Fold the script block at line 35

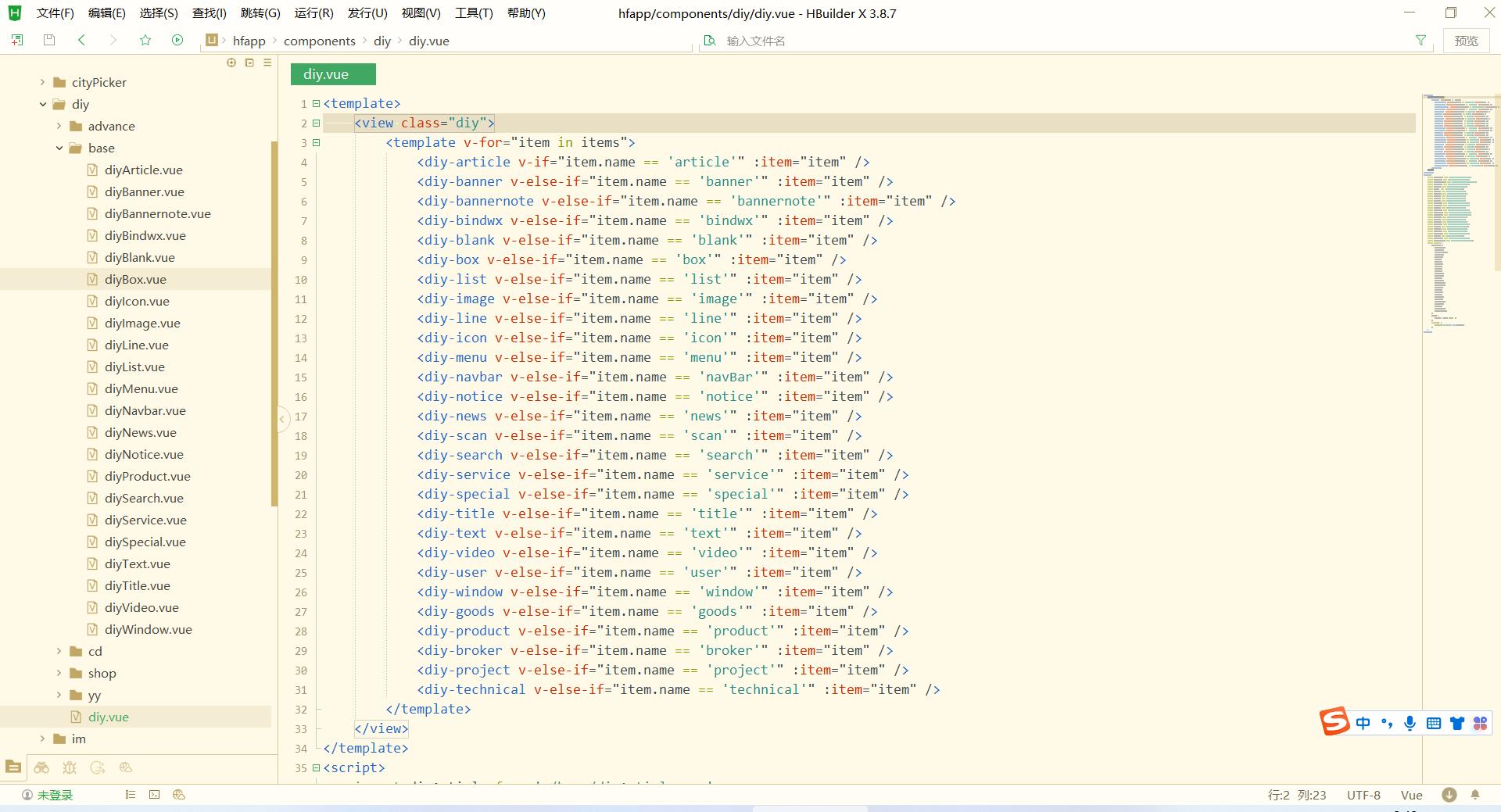pos(316,767)
